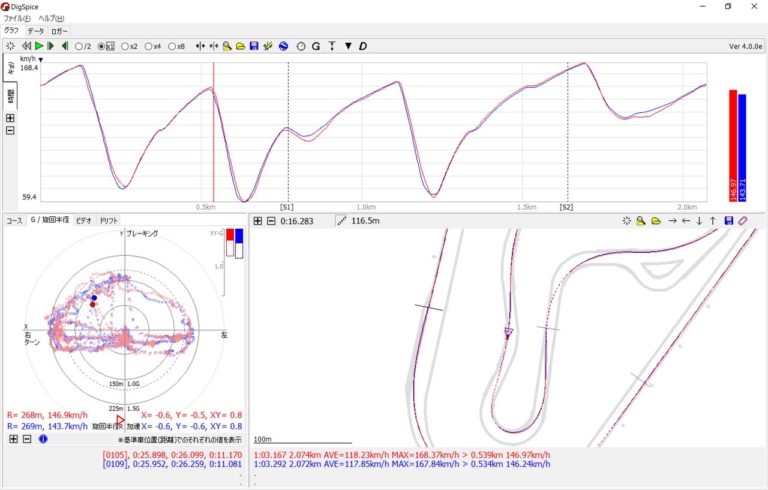Open the ファイル menu
This screenshot has width=768, height=490.
(18, 18)
